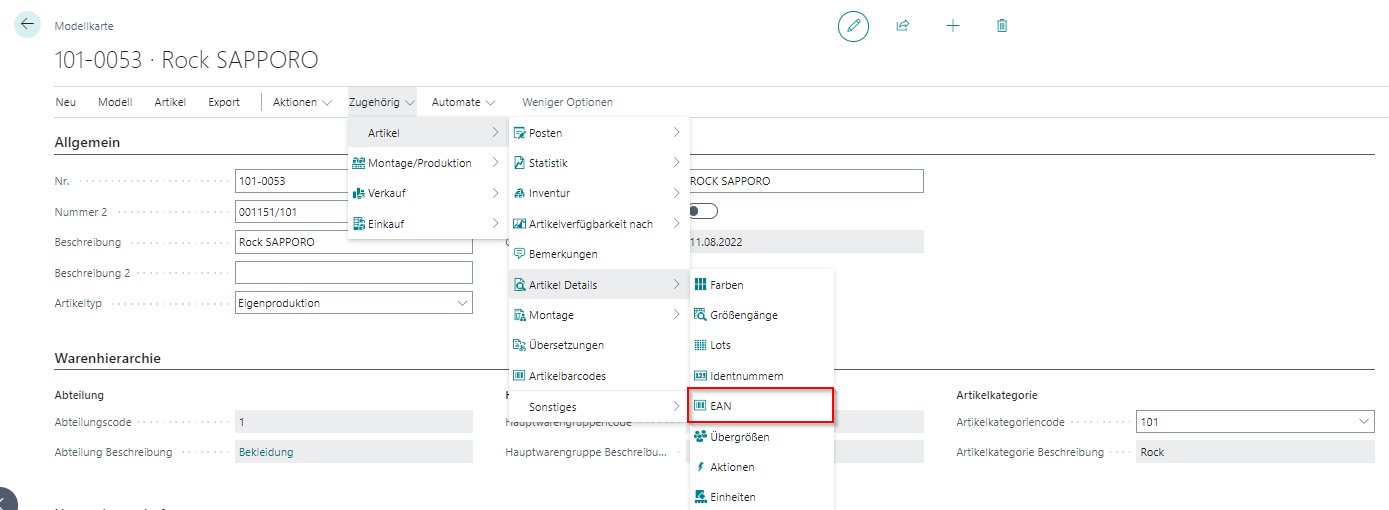Click Weniger Optionen button
Screen dimensions: 1389x510
click(567, 102)
